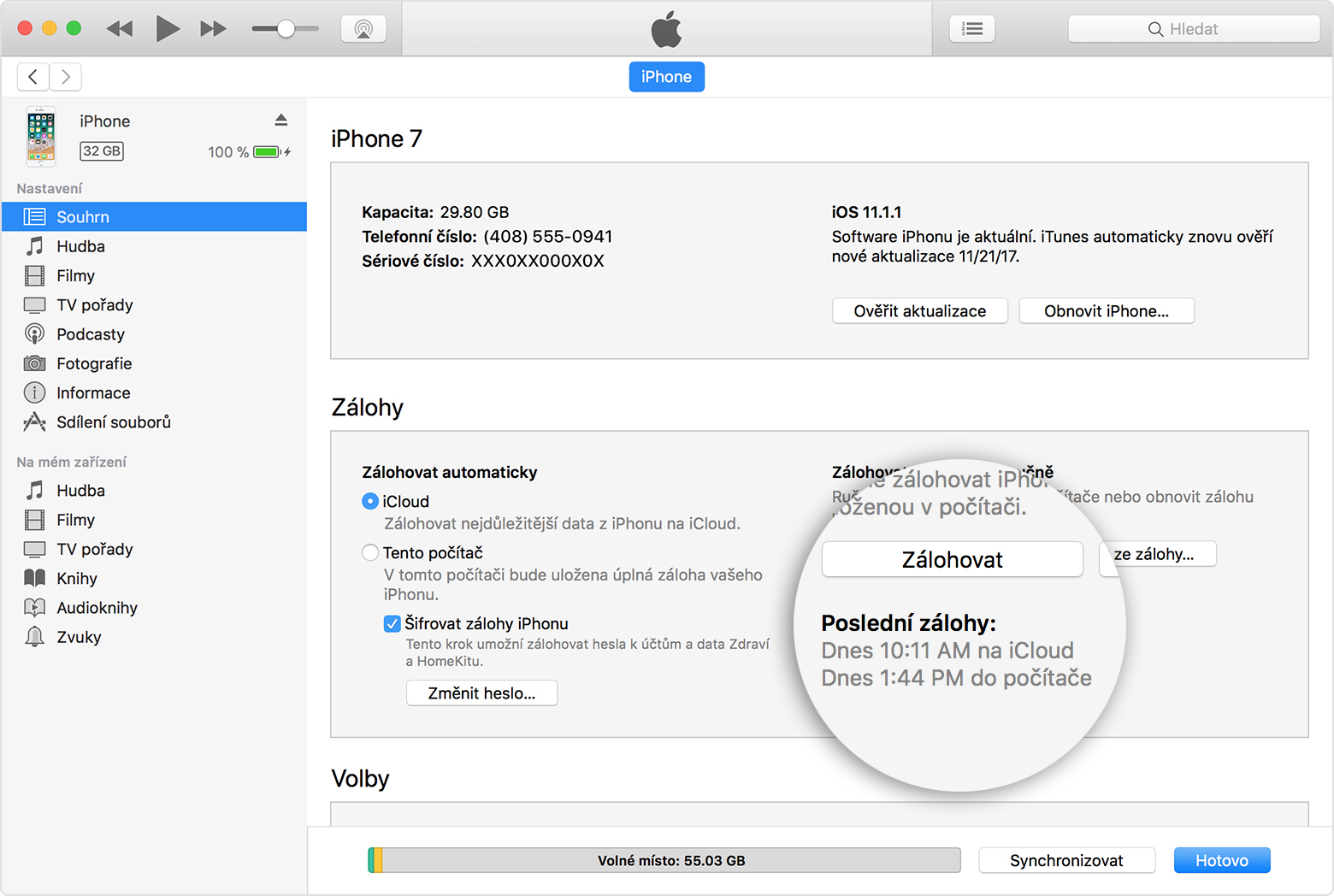The height and width of the screenshot is (896, 1334).
Task: Toggle Šifrovat zálohy iPhonu checkbox
Action: [393, 624]
